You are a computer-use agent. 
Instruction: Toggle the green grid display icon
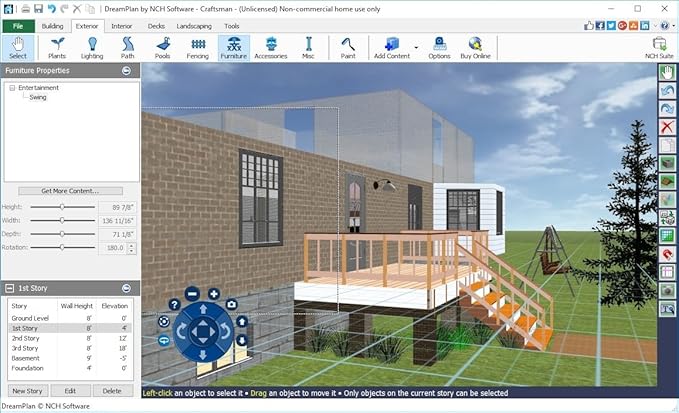click(667, 236)
